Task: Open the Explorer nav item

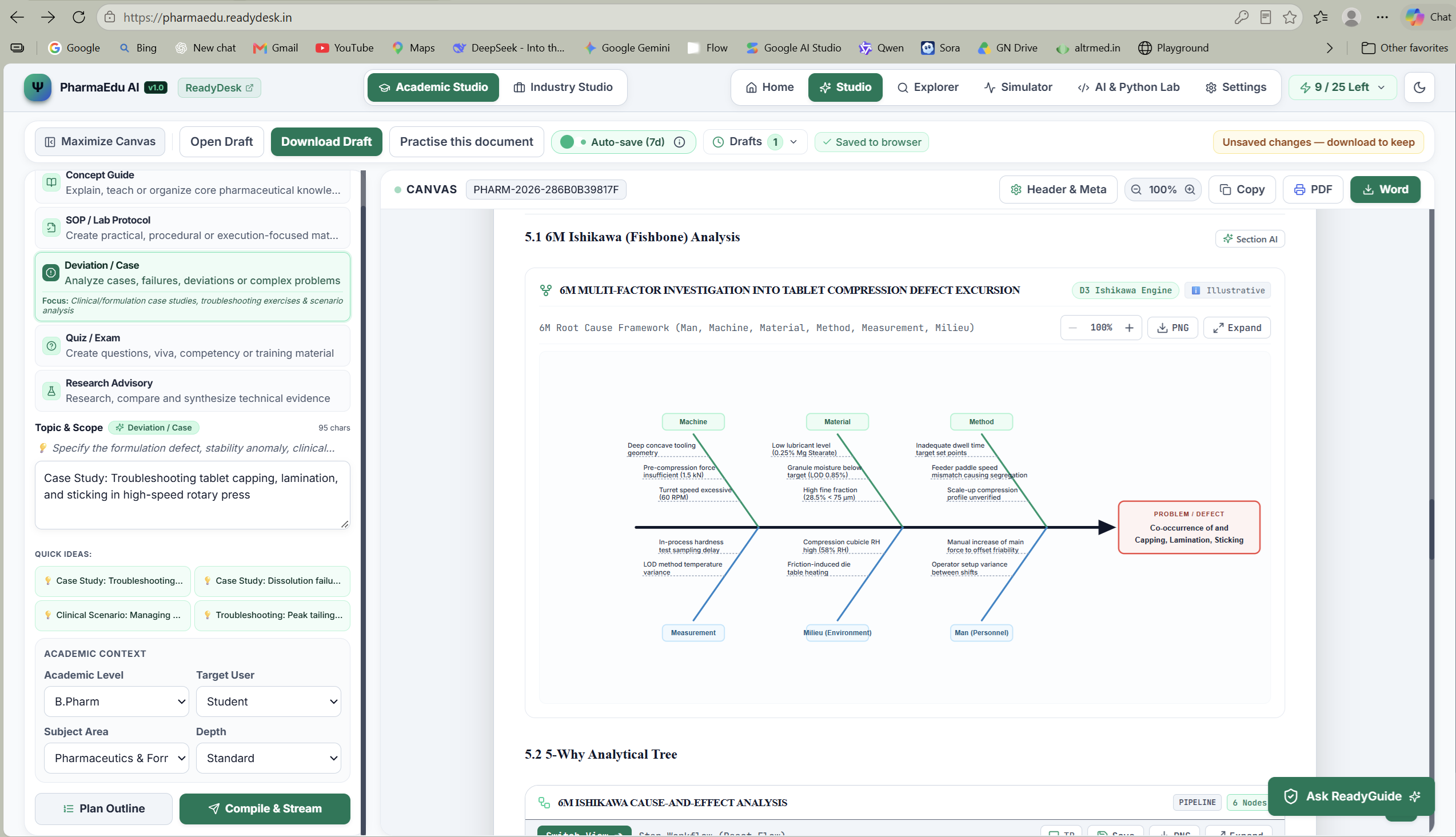Action: point(928,87)
